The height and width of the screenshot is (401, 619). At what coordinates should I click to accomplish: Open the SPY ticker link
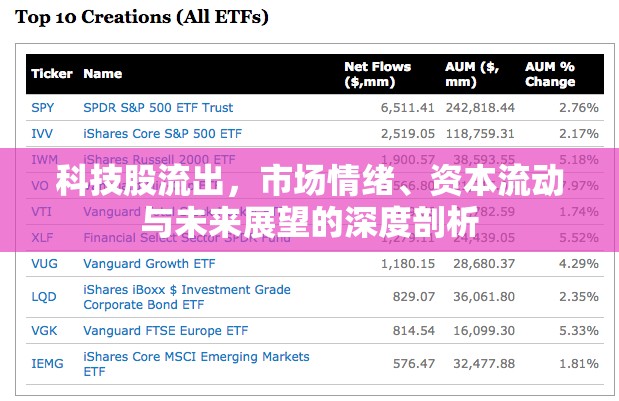[43, 107]
